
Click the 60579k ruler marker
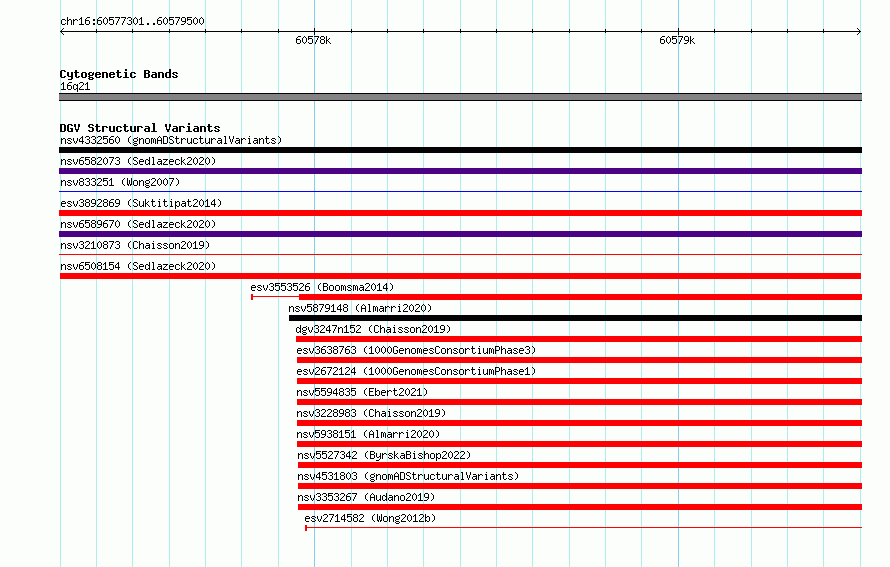(x=677, y=40)
